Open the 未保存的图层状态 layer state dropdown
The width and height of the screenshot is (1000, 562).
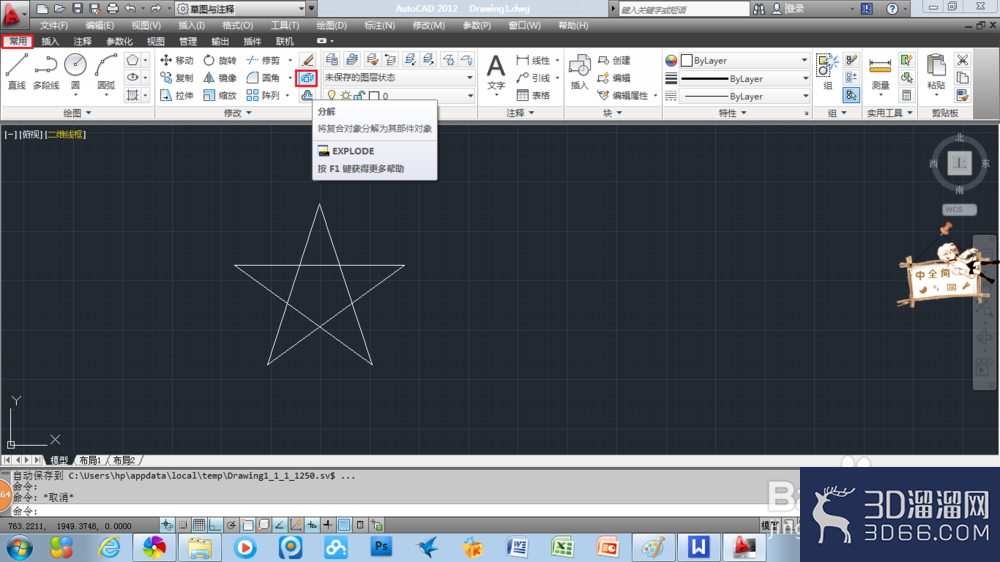click(x=399, y=78)
